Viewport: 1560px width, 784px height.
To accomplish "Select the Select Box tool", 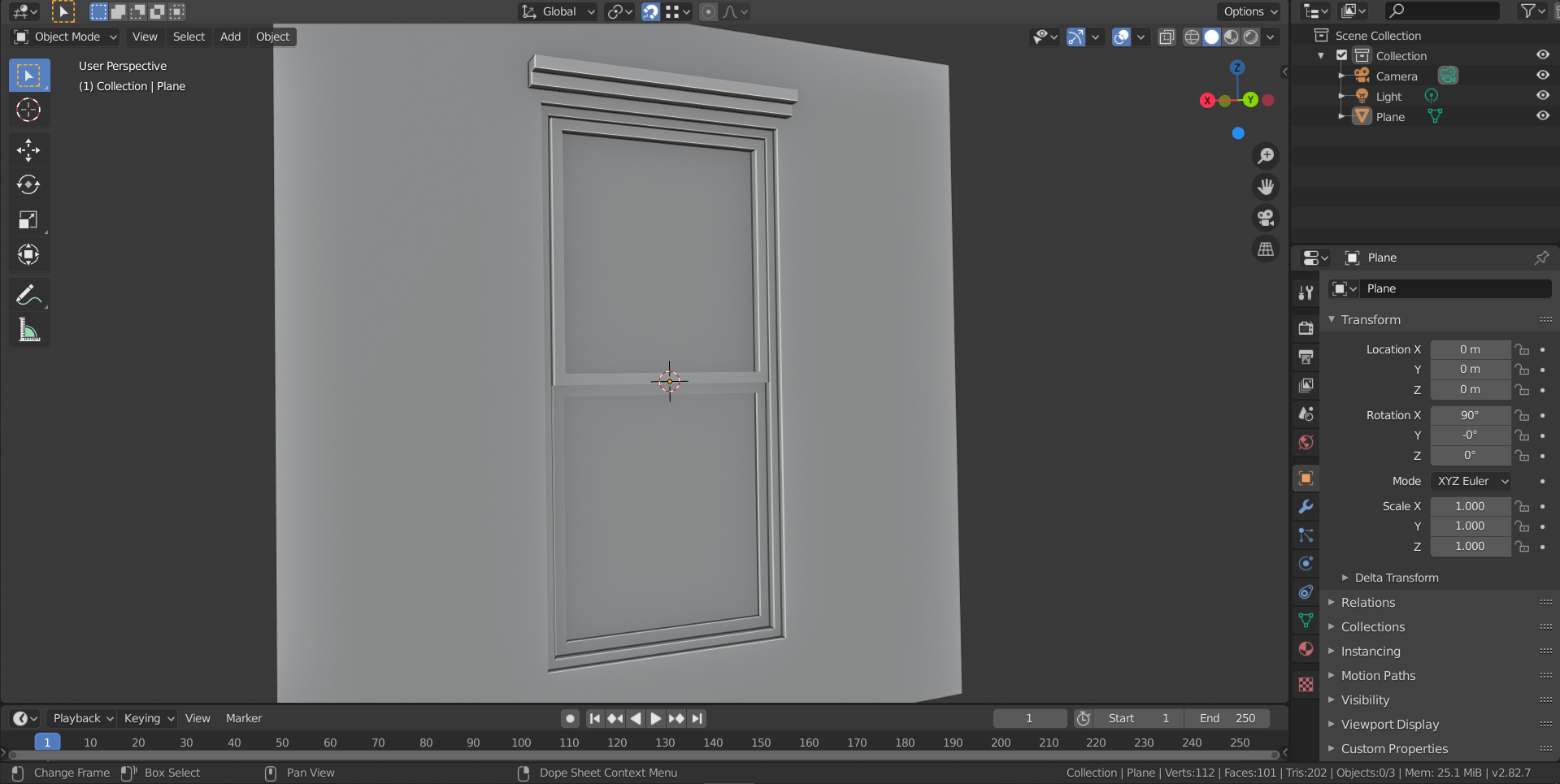I will click(x=28, y=76).
